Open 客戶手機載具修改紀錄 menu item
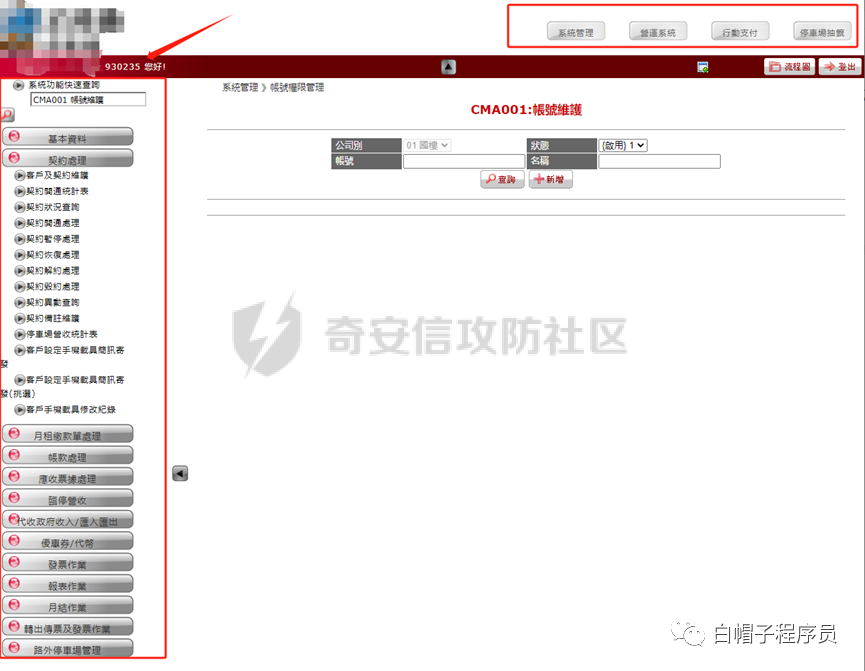 (71, 409)
